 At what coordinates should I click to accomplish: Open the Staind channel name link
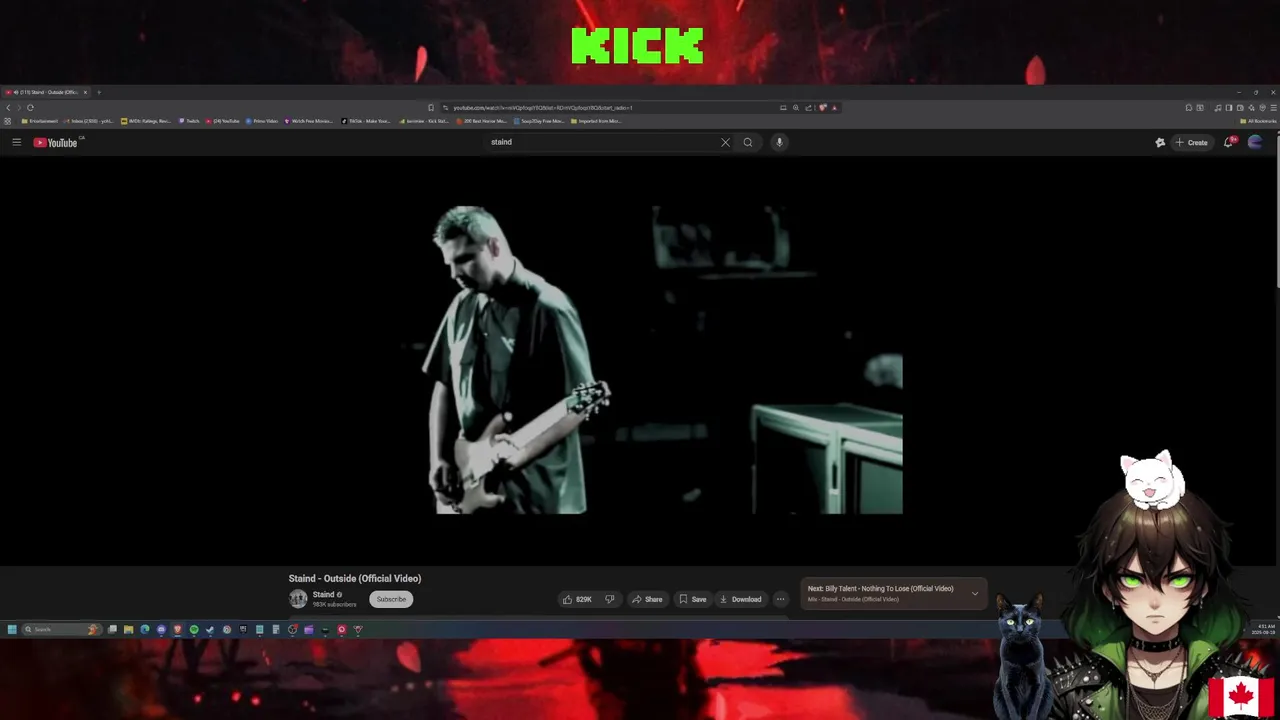(x=323, y=594)
